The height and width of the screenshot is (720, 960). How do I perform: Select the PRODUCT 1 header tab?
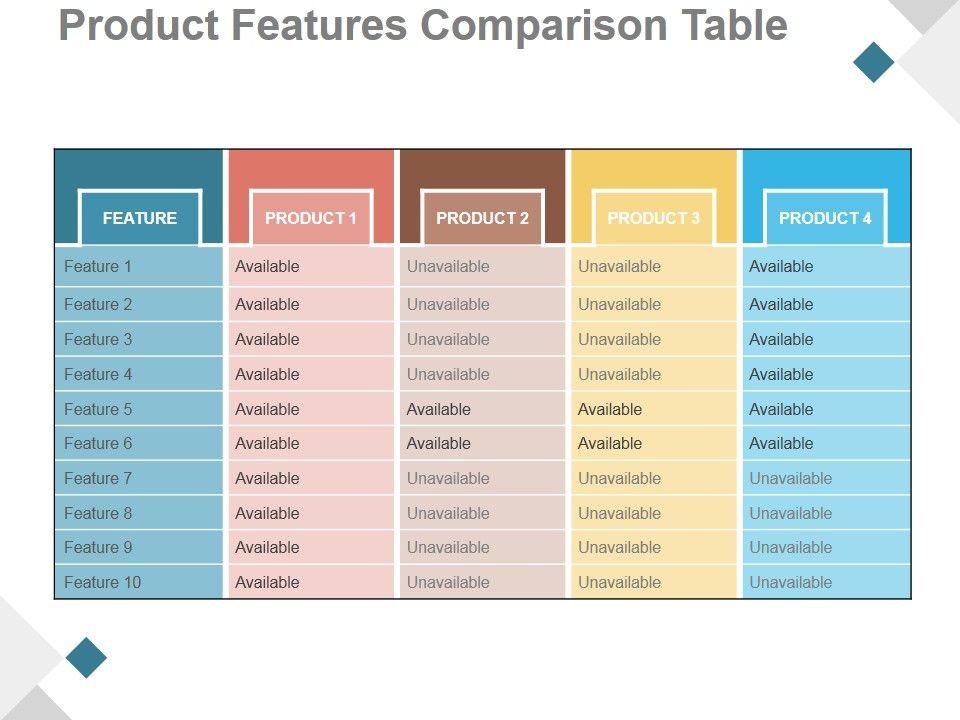[311, 218]
